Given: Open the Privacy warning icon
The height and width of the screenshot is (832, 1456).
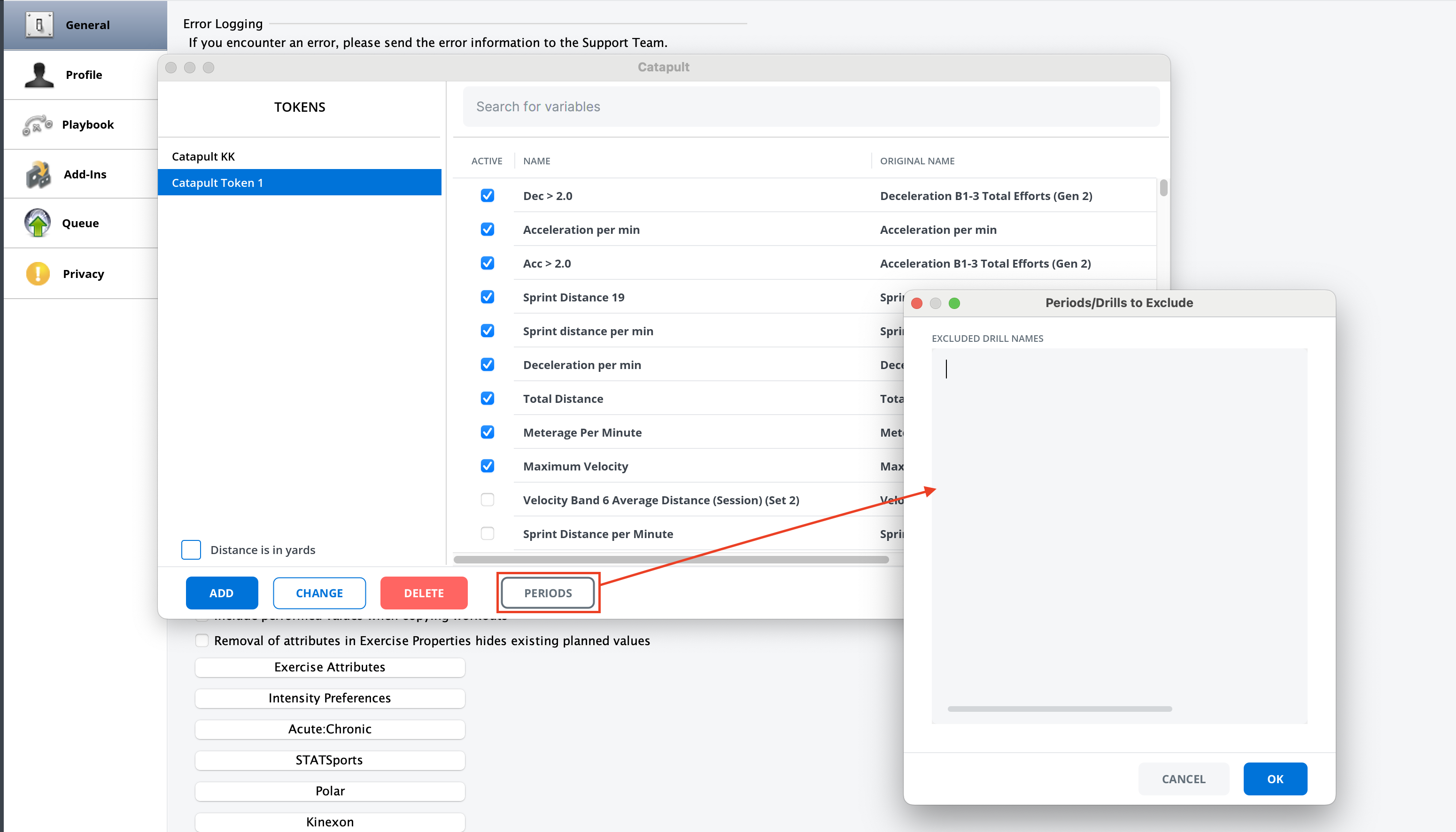Looking at the screenshot, I should [x=38, y=274].
